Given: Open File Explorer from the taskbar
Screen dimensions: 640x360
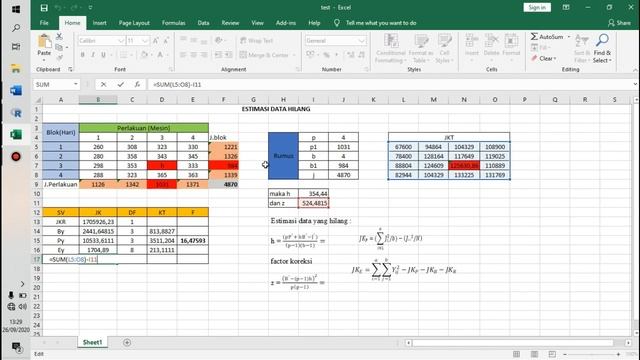Looking at the screenshot, I should (16, 69).
